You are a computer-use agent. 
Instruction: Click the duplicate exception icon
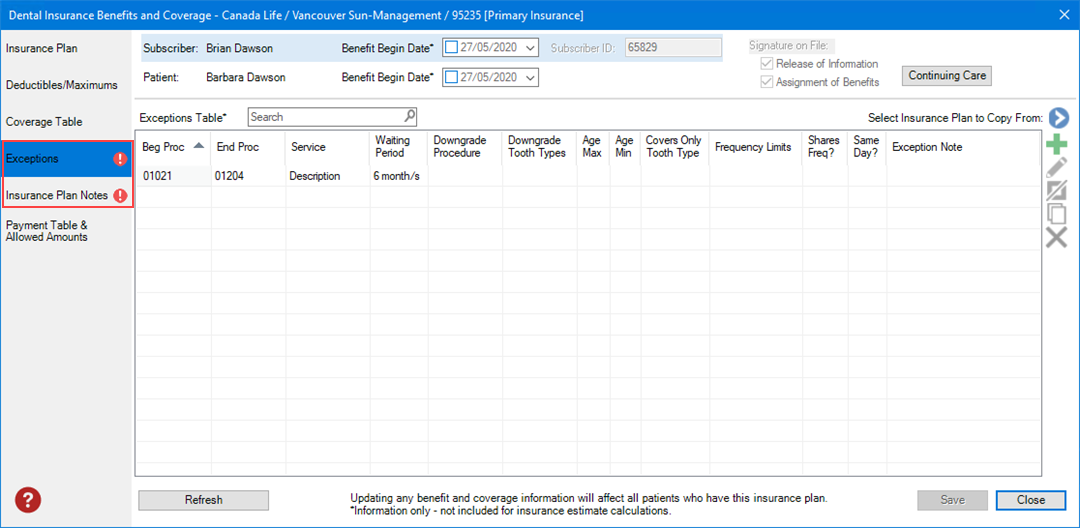click(x=1057, y=213)
